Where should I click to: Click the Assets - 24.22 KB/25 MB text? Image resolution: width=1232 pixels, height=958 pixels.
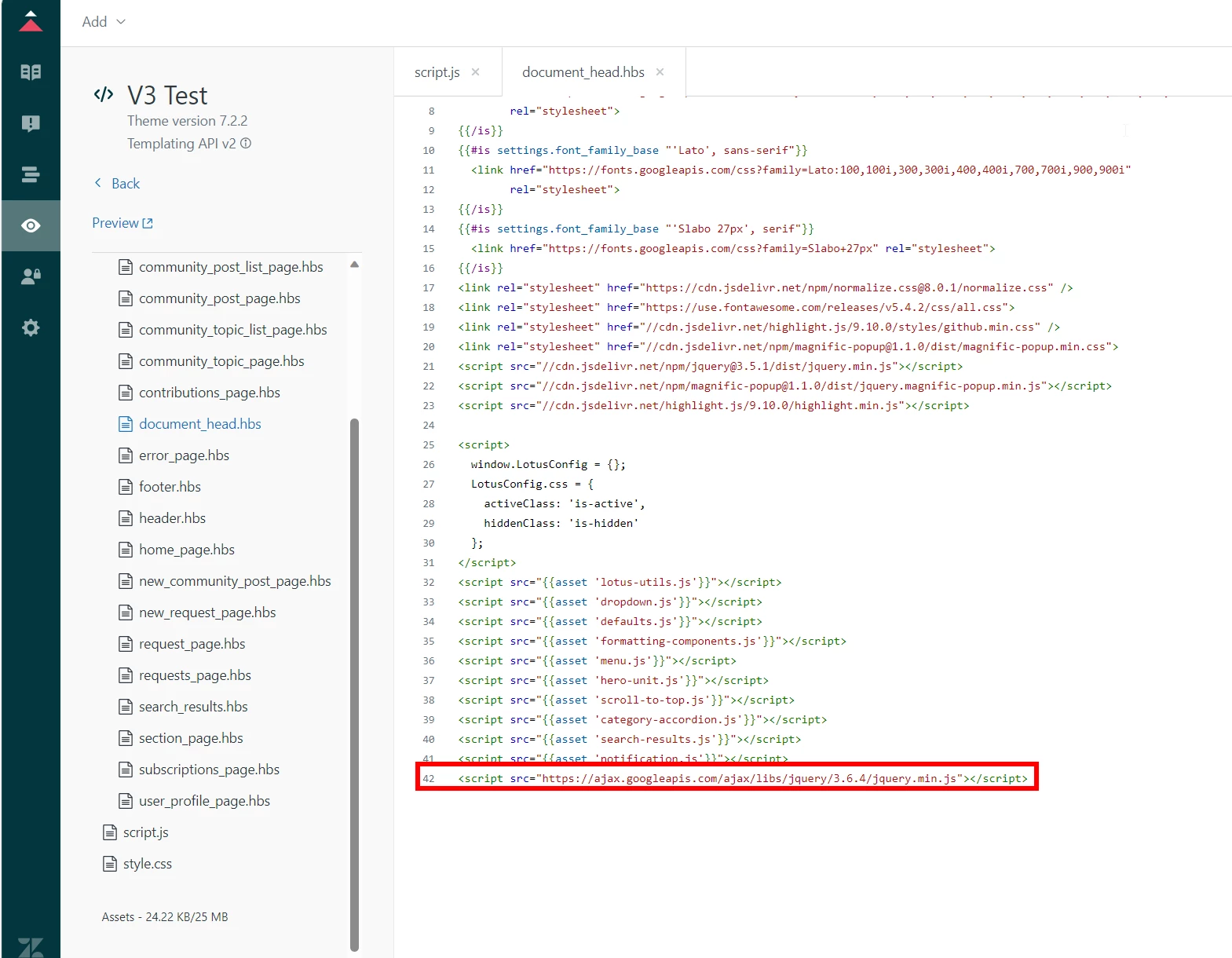[x=165, y=917]
